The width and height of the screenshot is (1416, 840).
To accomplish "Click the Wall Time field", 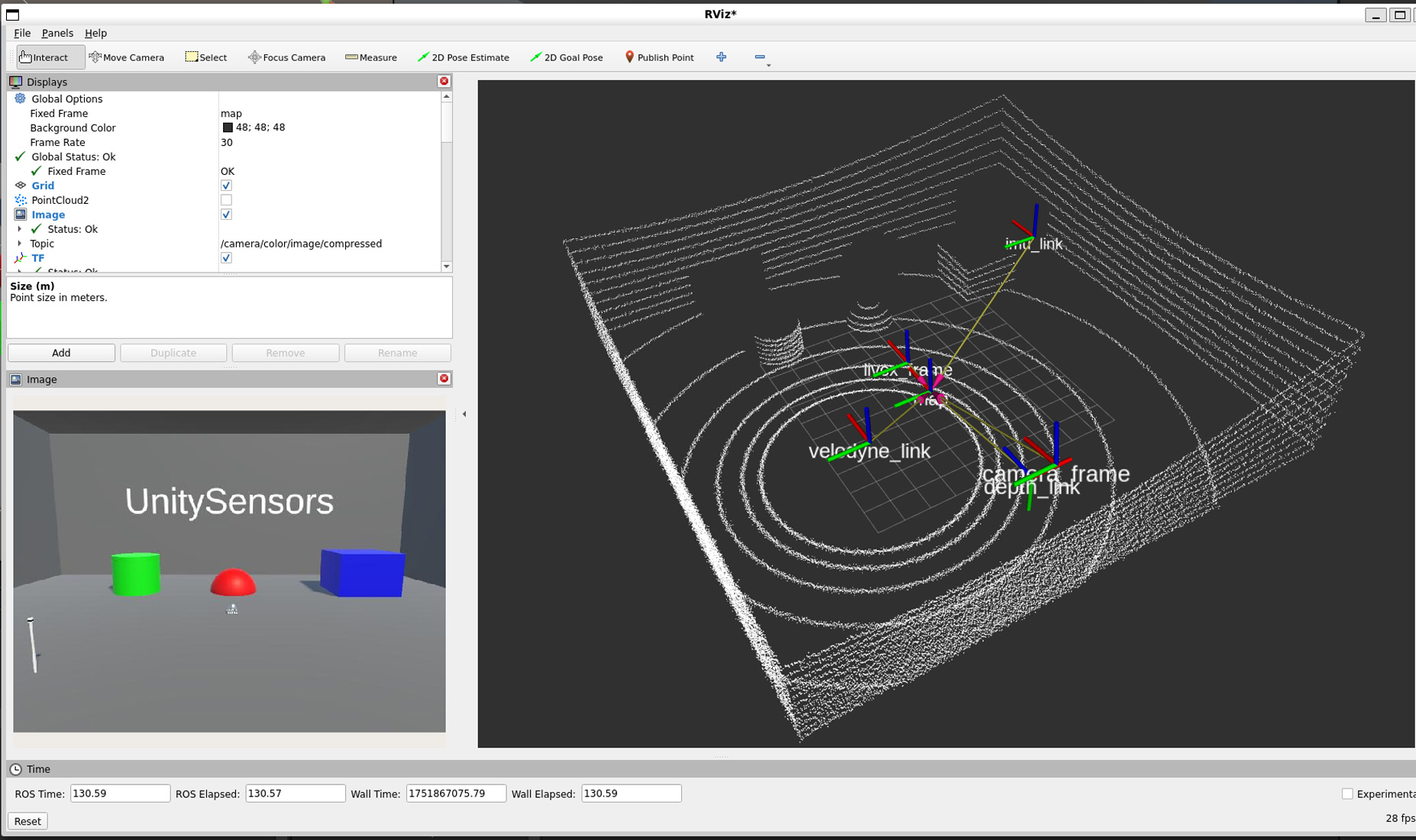I will click(x=456, y=793).
